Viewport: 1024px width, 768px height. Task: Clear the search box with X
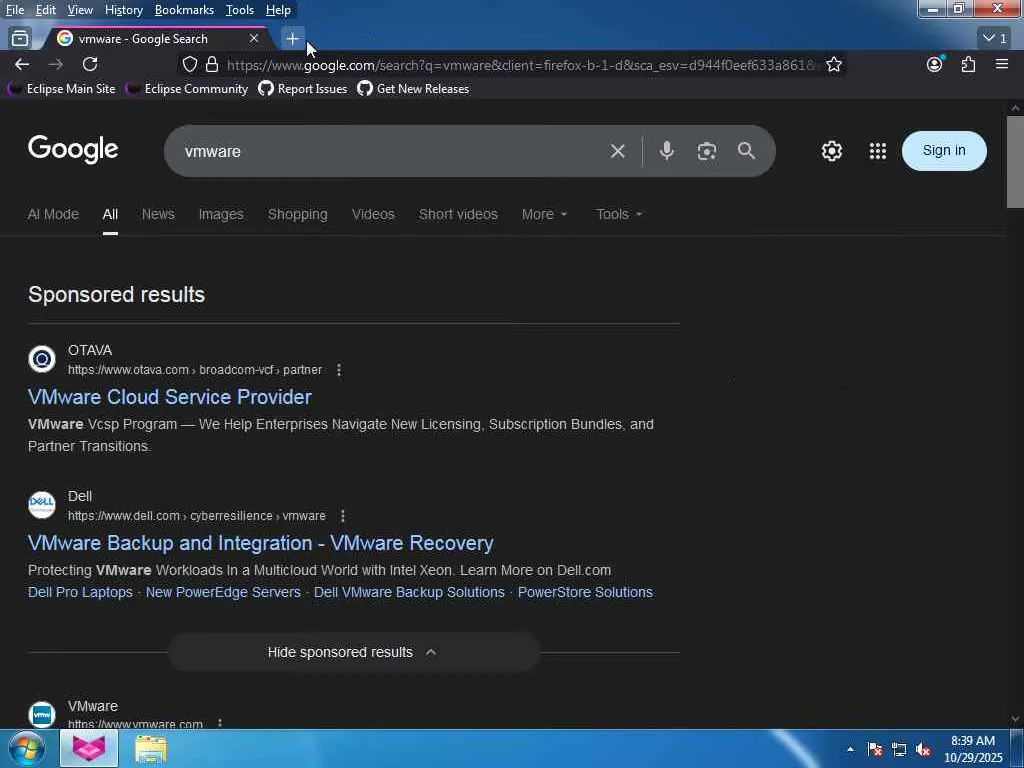tap(617, 151)
